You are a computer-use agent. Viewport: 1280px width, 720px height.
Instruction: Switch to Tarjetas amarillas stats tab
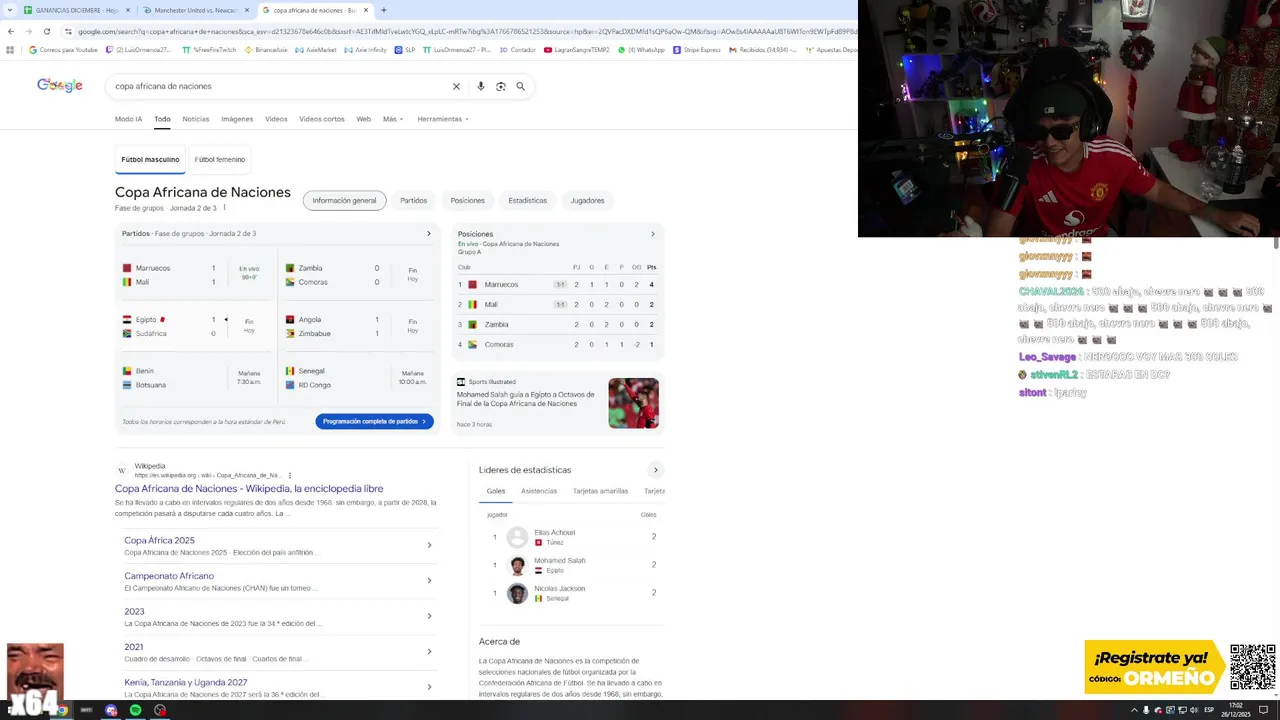tap(600, 491)
